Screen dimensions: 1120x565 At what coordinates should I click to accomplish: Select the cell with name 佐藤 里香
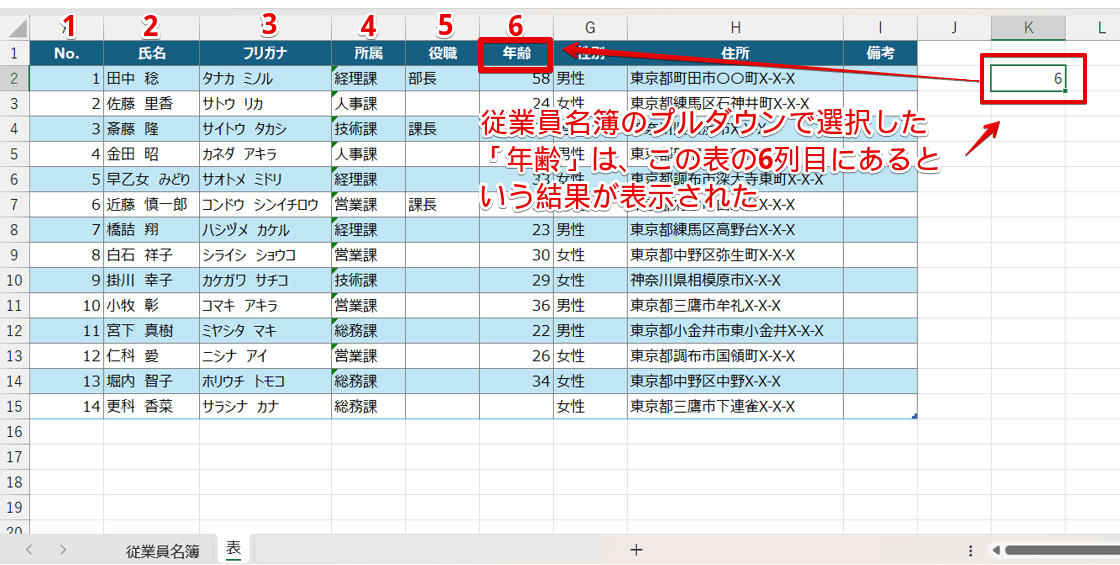[151, 104]
